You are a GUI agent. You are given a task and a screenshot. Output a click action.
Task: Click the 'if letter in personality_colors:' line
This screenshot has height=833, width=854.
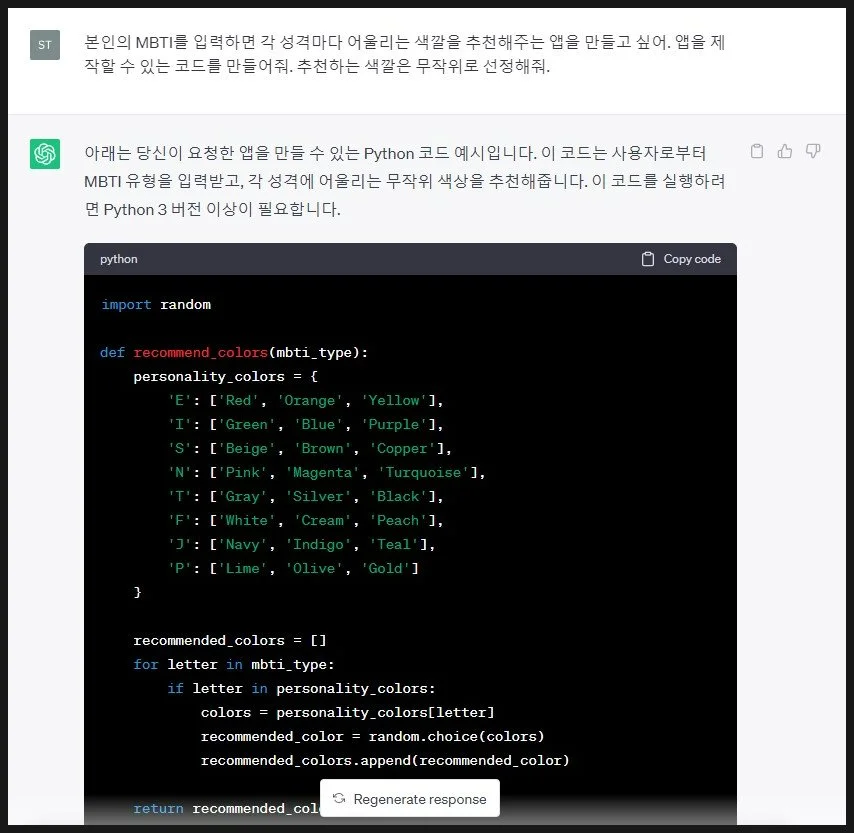[x=301, y=688]
